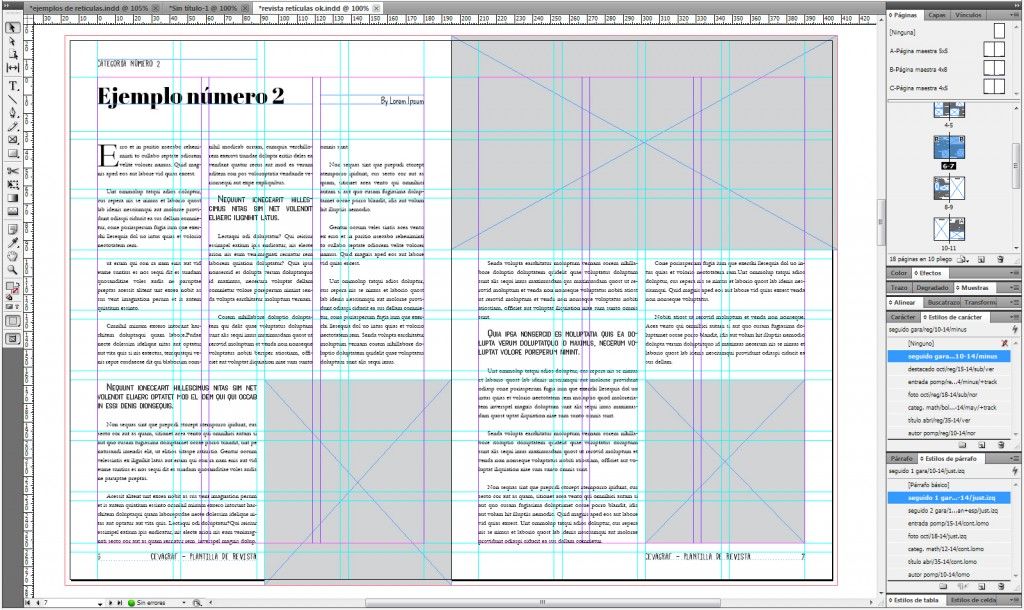This screenshot has width=1024, height=610.
Task: Apply destacado oct/reg/15-14/sub/ver character style
Action: [948, 369]
